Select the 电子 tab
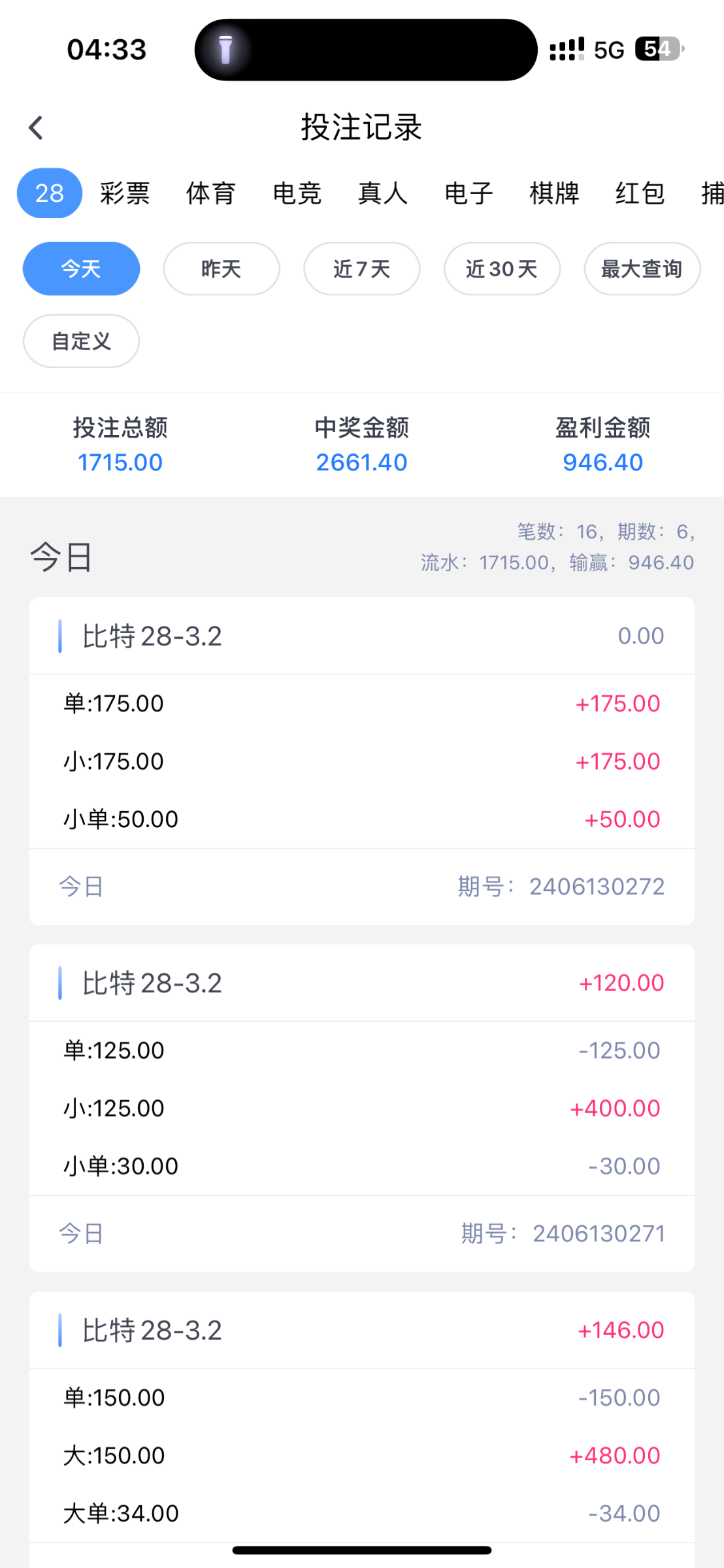724x1568 pixels. [469, 193]
